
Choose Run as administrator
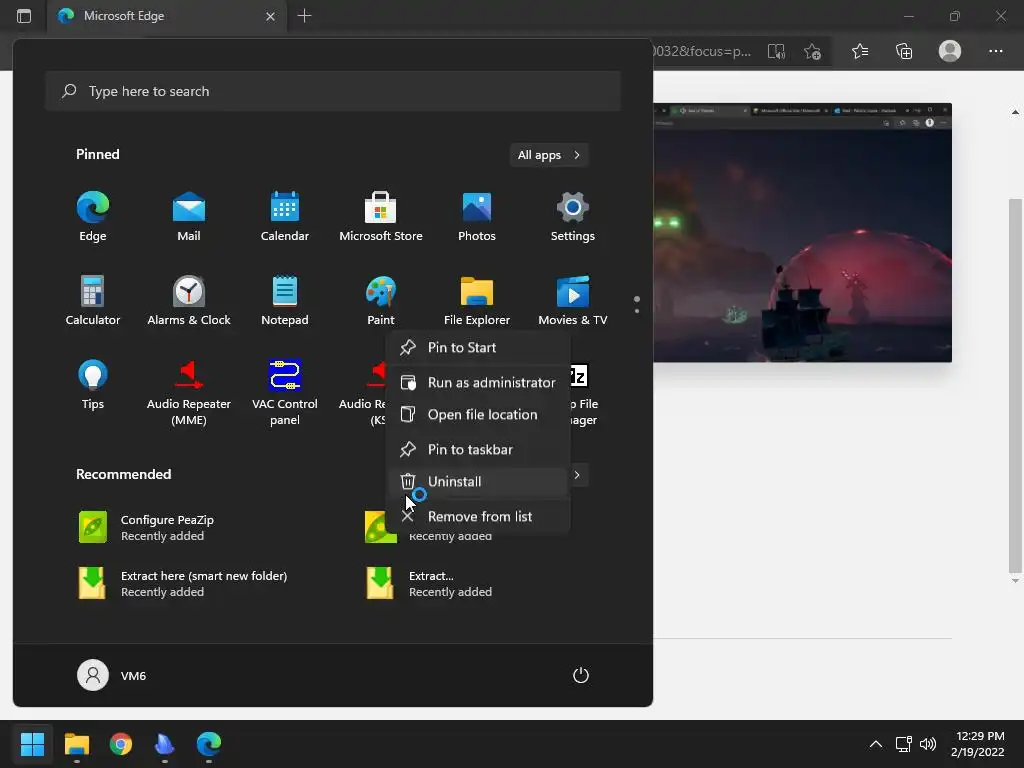[x=477, y=383]
